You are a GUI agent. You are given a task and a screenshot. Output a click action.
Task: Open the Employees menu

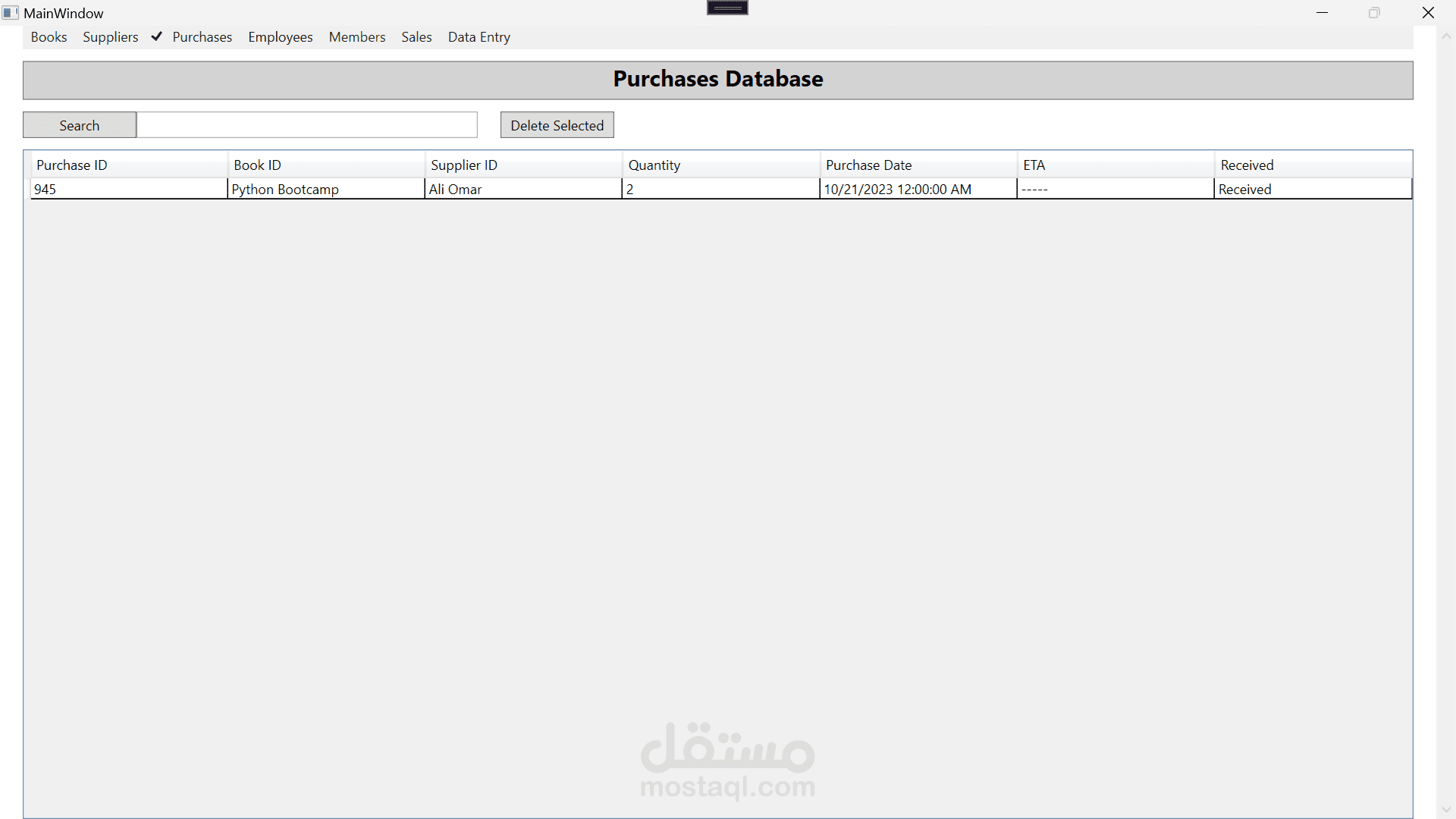click(x=280, y=37)
